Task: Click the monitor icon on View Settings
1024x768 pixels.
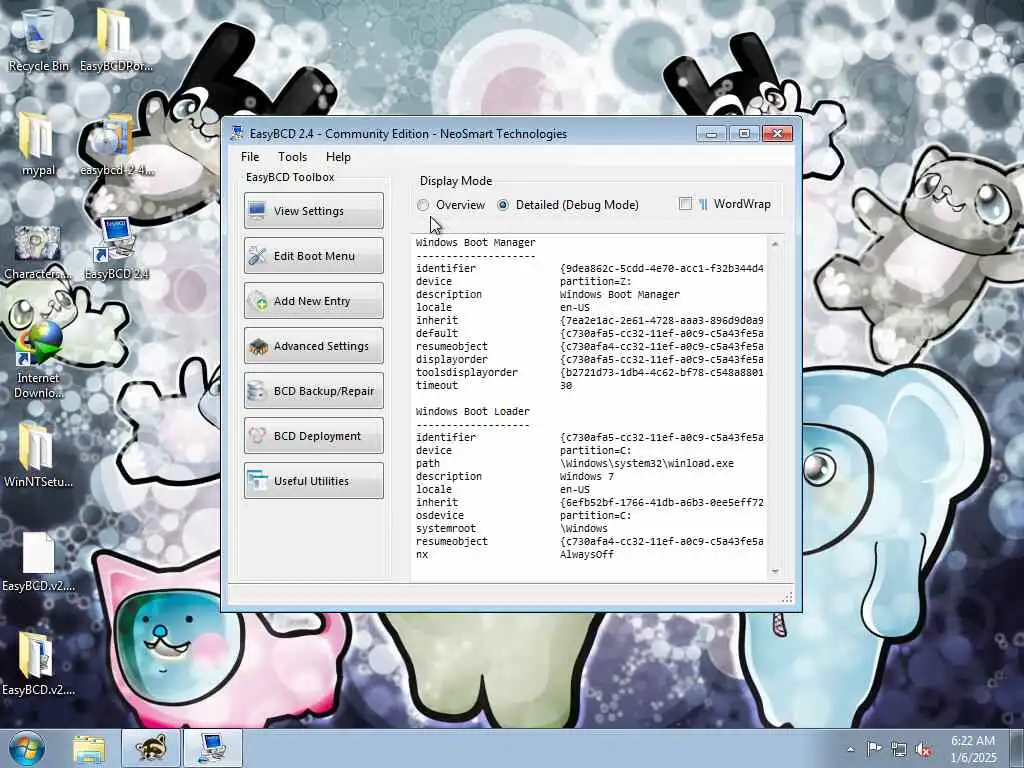Action: point(257,210)
